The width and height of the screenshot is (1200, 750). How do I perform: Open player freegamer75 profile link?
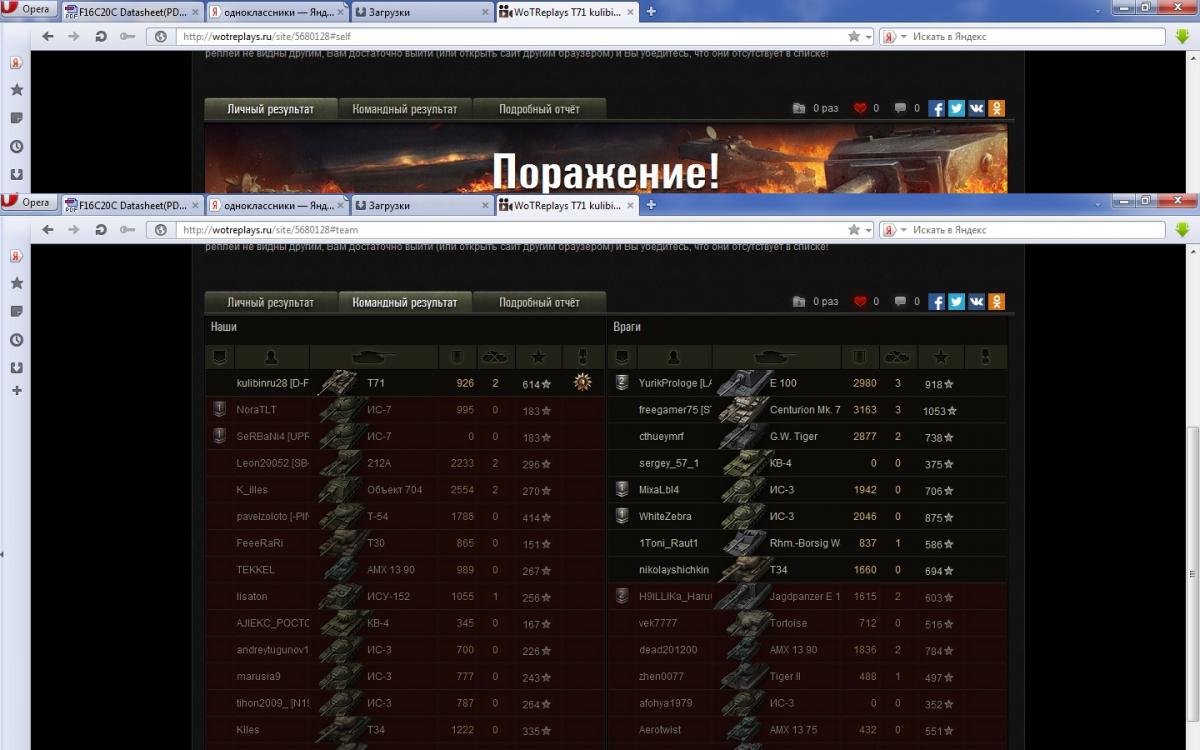[675, 410]
